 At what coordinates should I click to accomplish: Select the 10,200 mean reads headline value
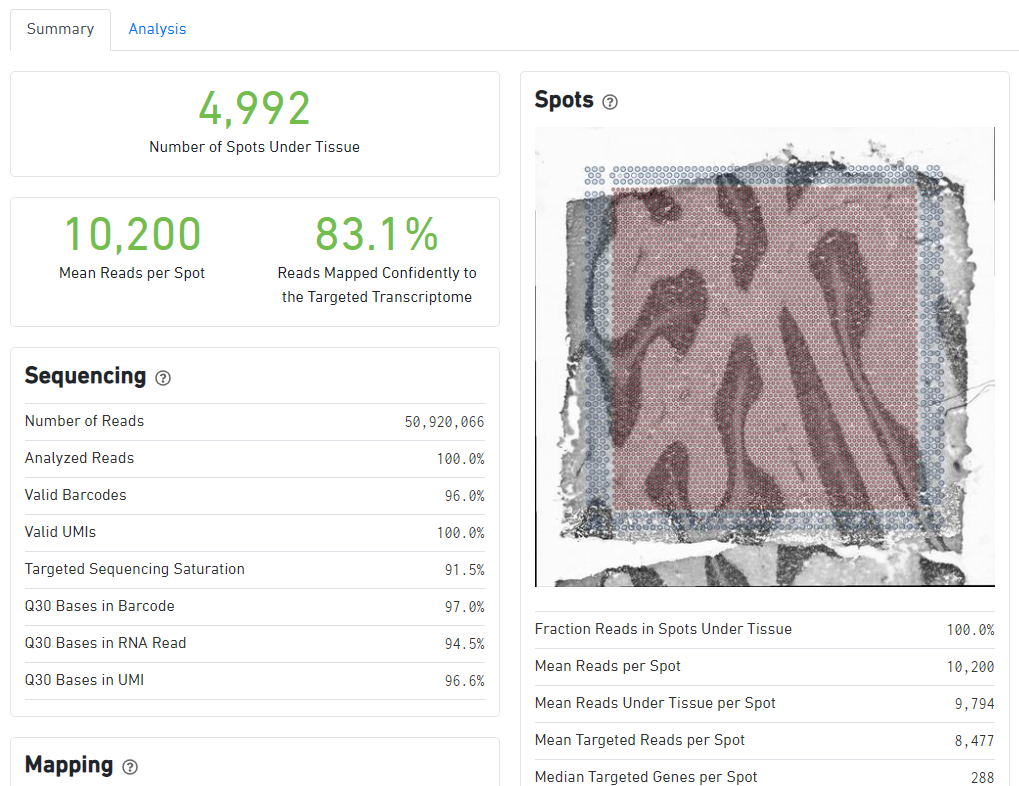tap(132, 234)
